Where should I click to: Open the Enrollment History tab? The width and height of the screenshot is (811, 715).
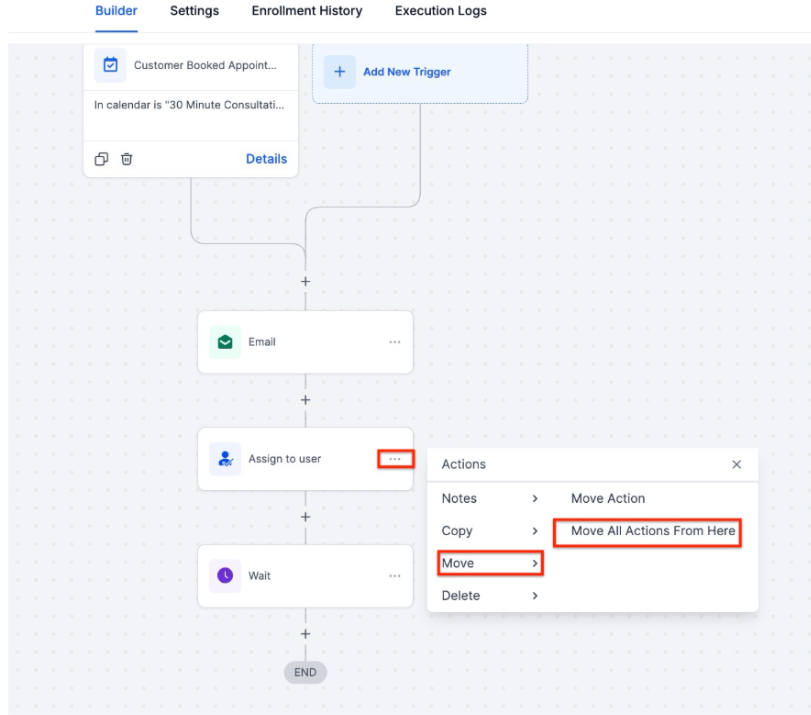(307, 11)
